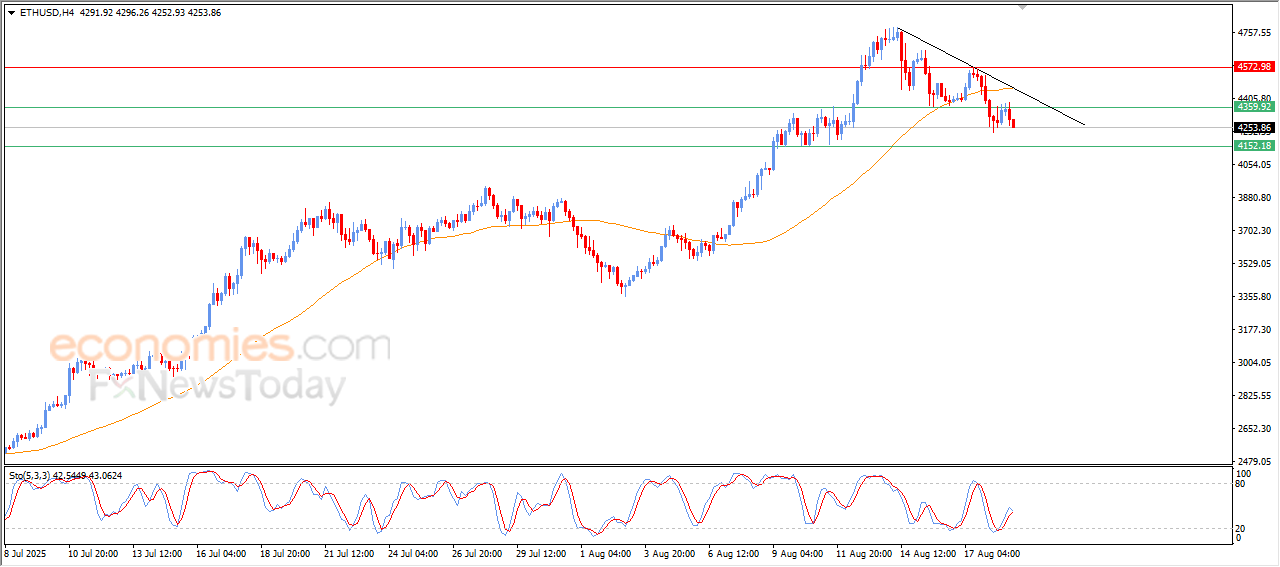This screenshot has height=567, width=1280.
Task: Click the 8 Jul 2025 date label
Action: pos(27,553)
